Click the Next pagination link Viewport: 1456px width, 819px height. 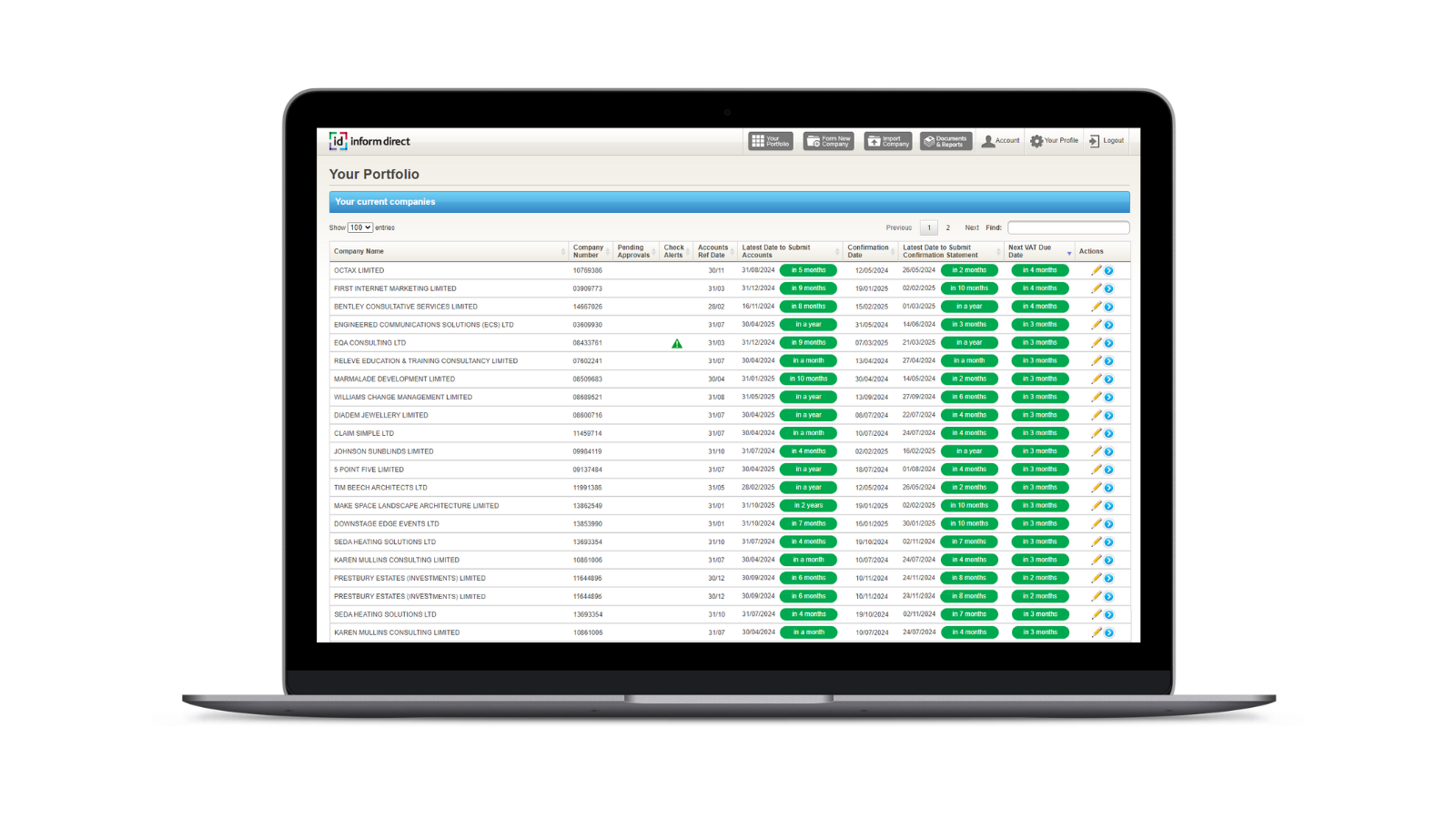click(972, 227)
